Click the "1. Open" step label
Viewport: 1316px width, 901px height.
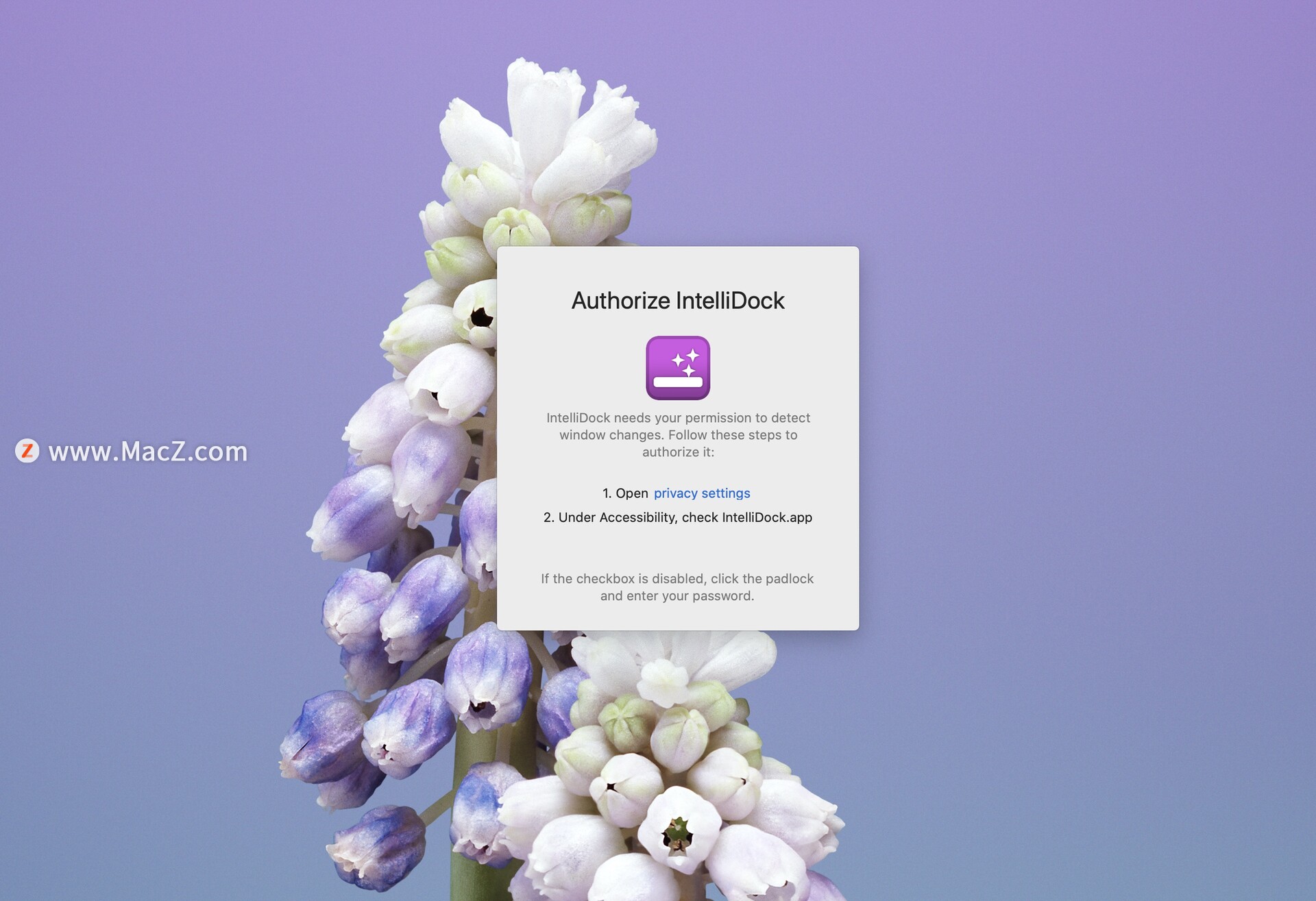point(625,493)
